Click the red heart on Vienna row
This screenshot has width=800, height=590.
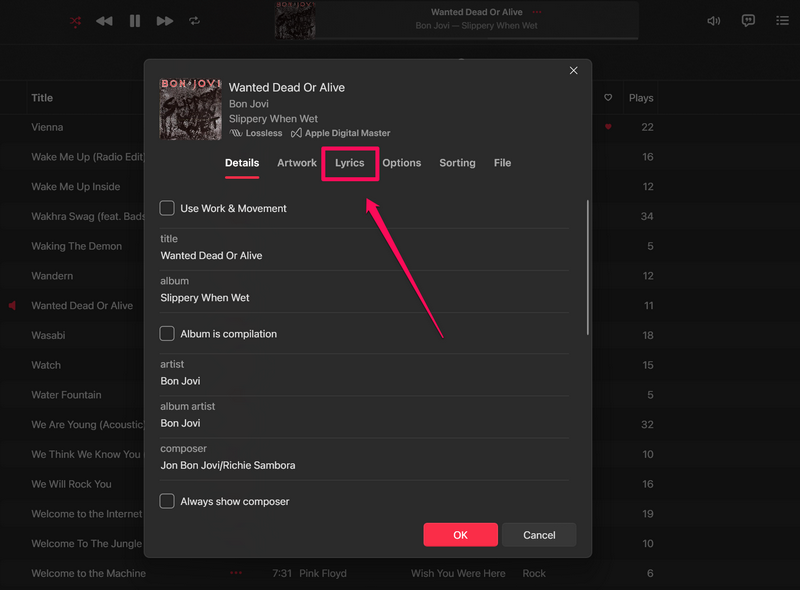608,127
